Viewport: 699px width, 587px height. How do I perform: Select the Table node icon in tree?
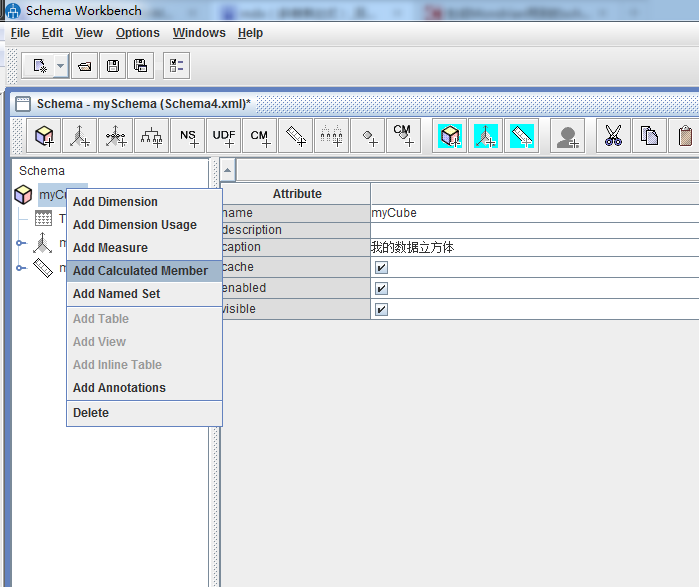(43, 218)
